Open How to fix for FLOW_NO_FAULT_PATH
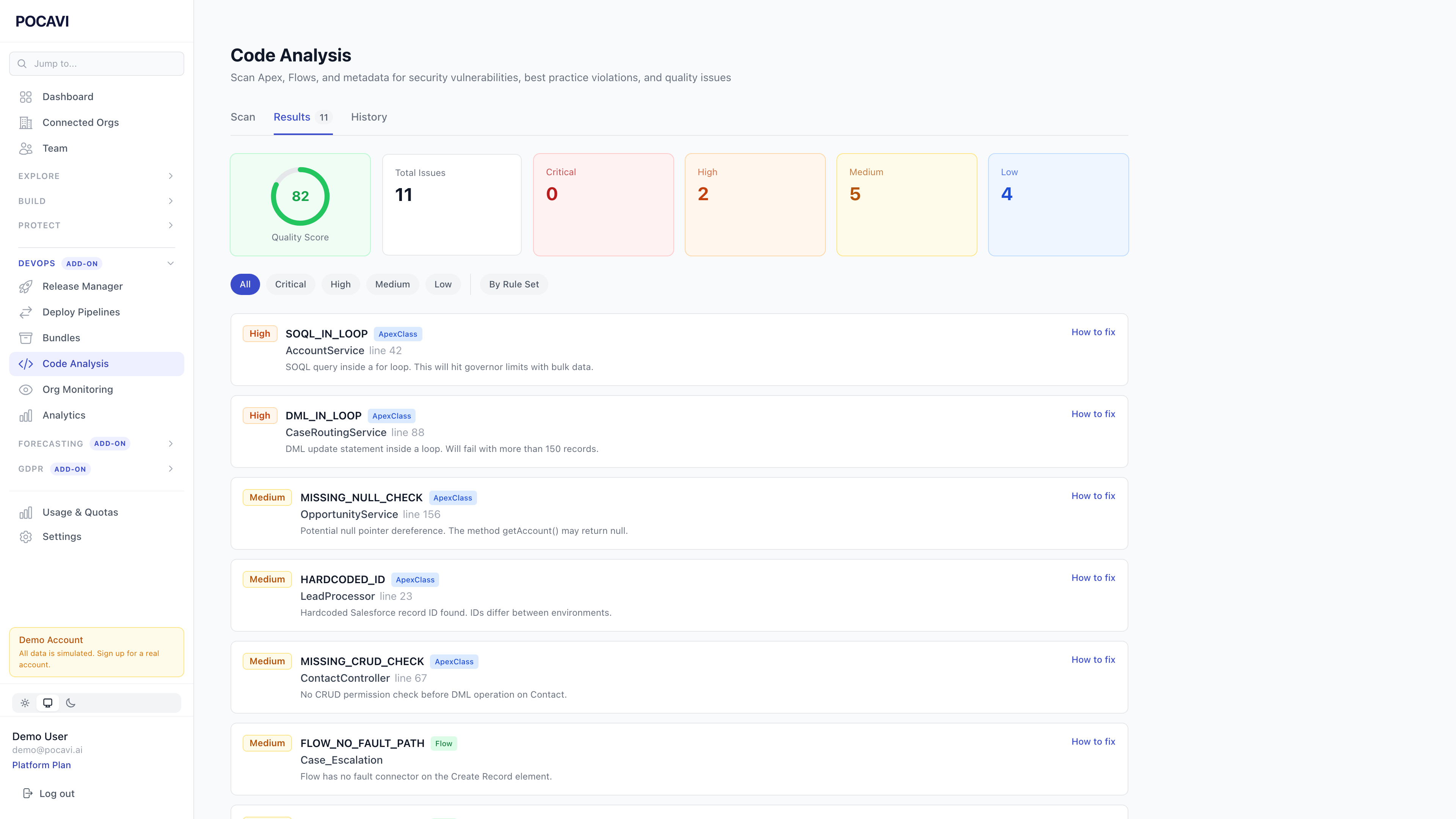This screenshot has height=819, width=1456. 1093,742
